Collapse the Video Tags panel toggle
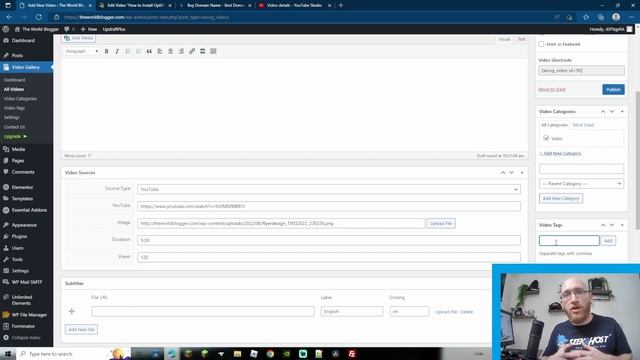 coord(622,225)
